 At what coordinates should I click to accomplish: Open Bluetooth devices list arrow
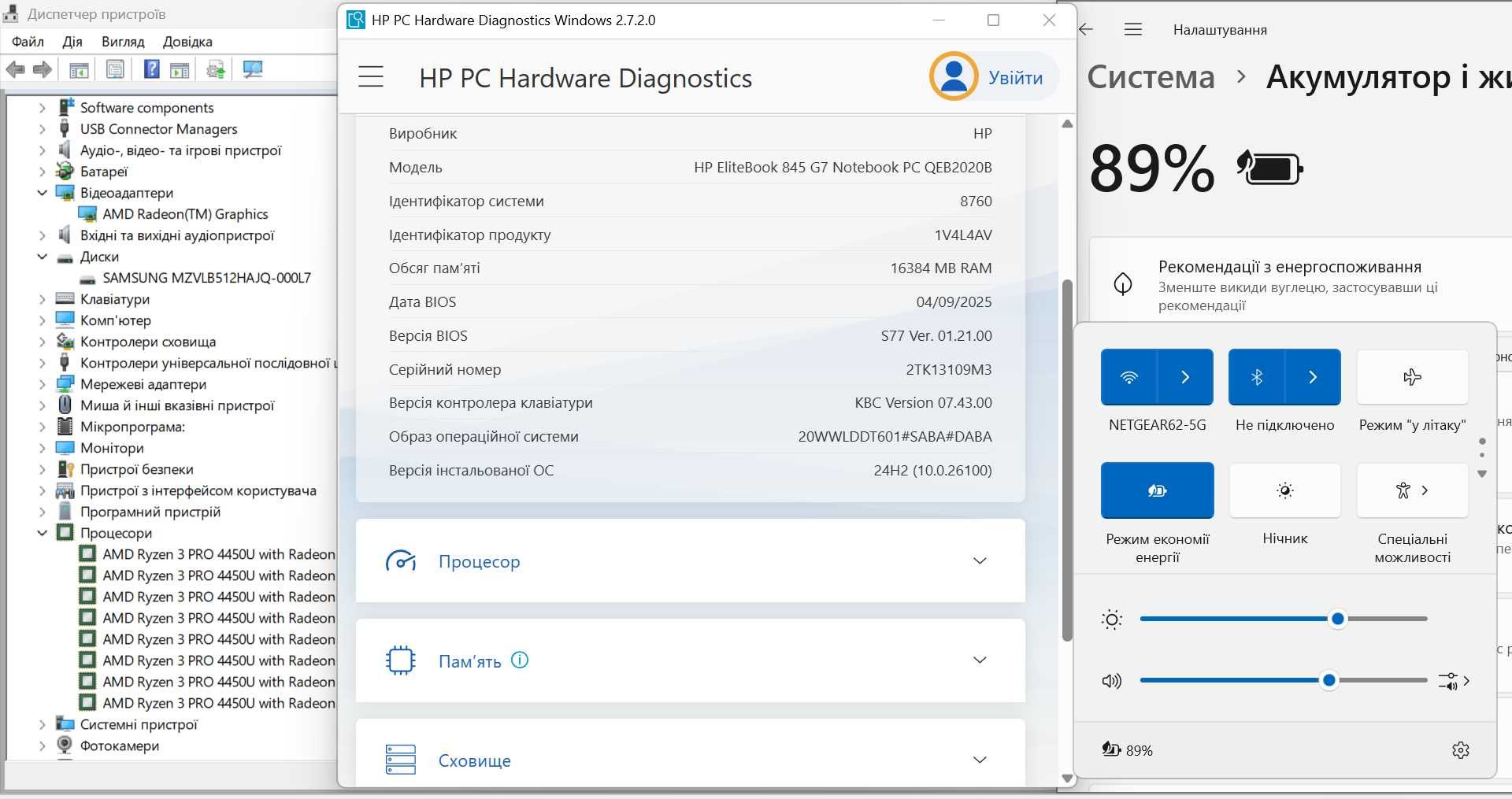1313,377
